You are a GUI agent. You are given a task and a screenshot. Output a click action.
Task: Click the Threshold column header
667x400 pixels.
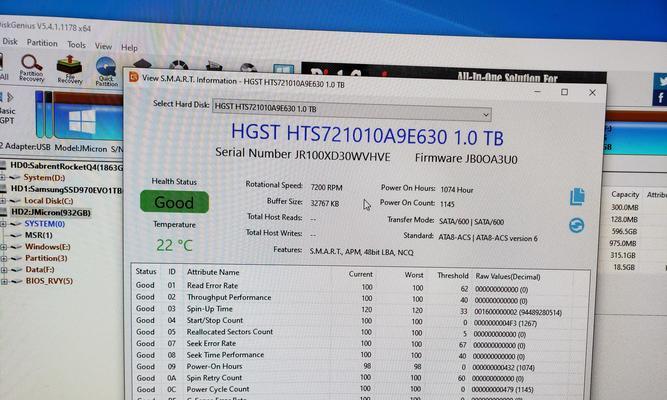[453, 275]
